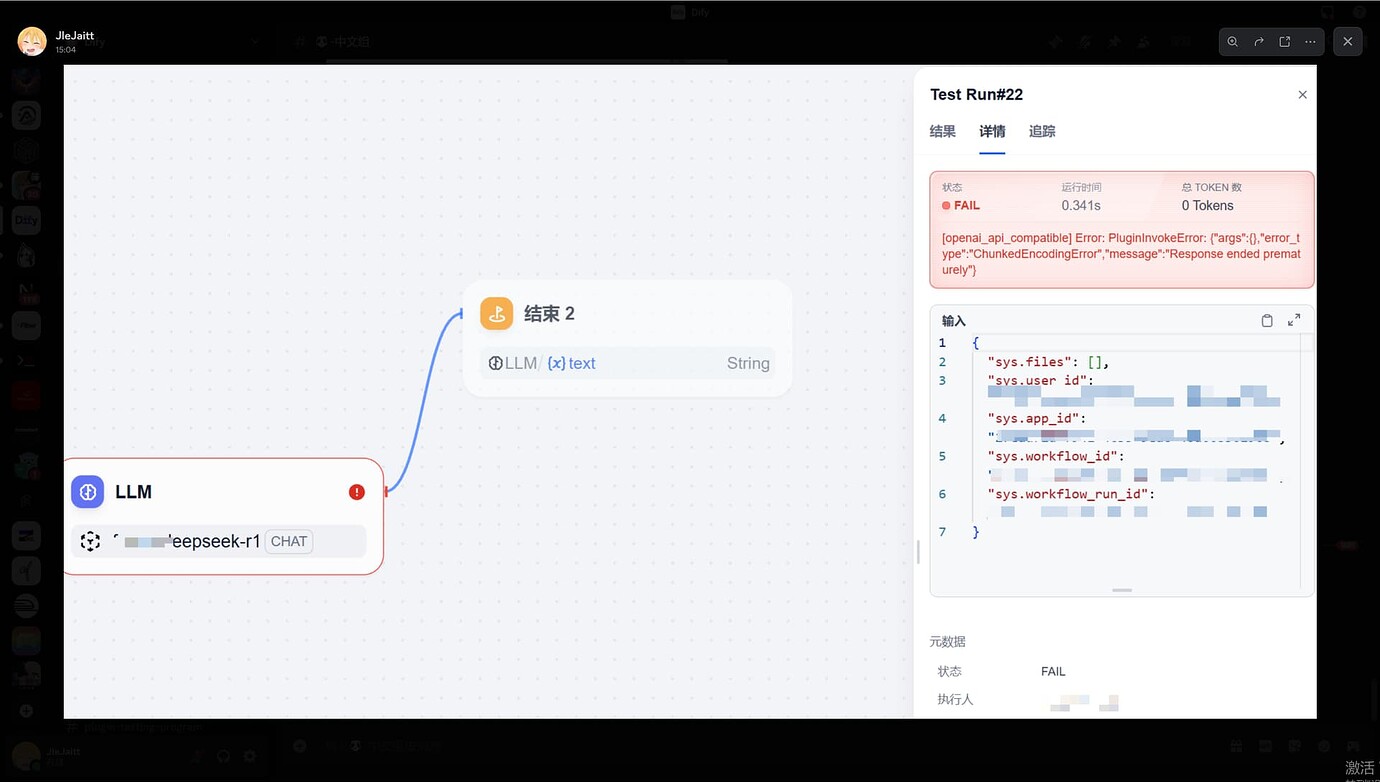This screenshot has width=1380, height=782.
Task: Click the red error indicator on the LLM node
Action: tap(357, 492)
